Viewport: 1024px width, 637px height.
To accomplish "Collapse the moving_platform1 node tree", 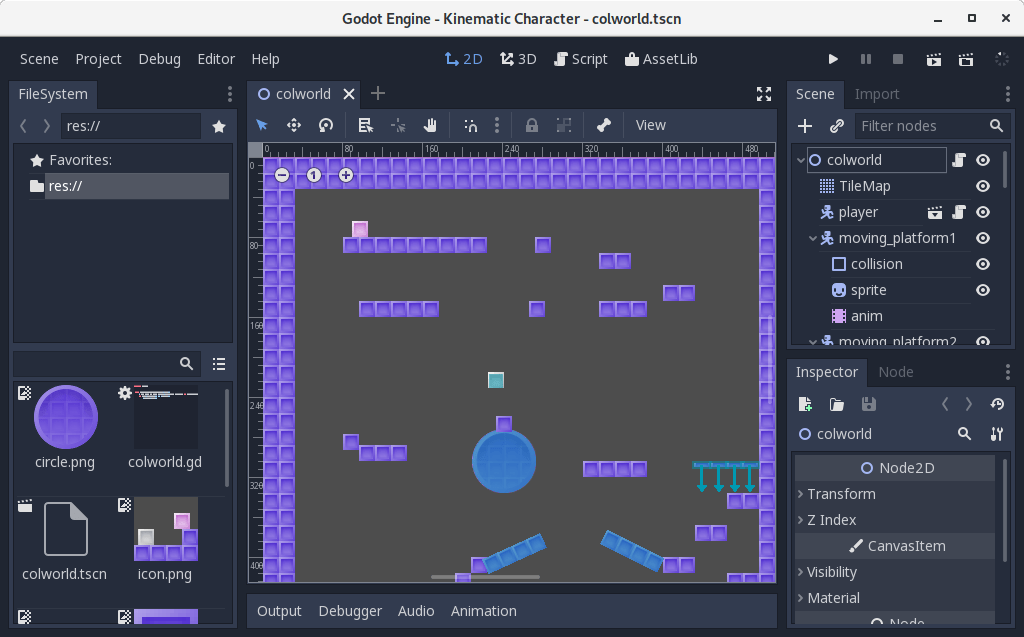I will pos(813,238).
